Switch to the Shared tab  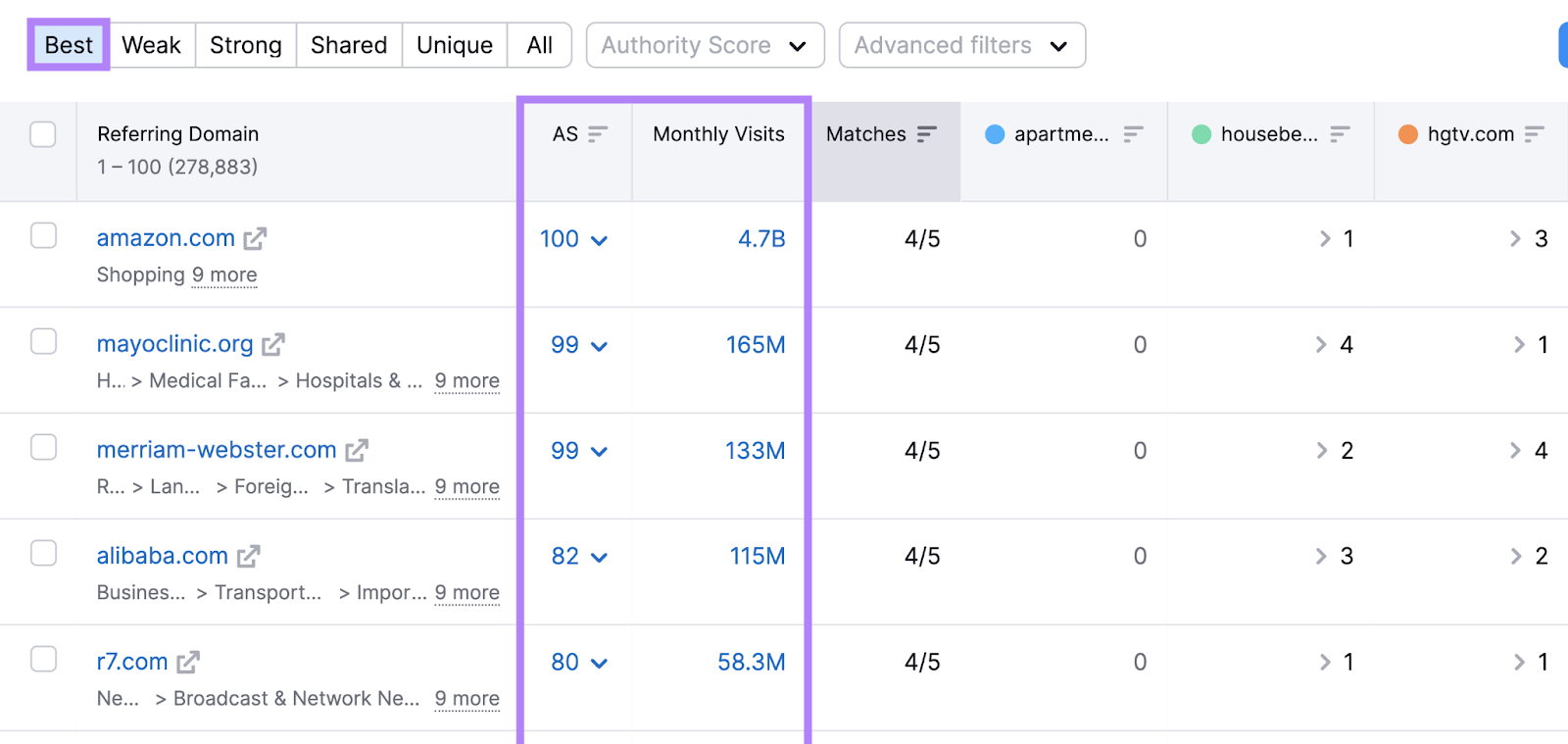pyautogui.click(x=349, y=45)
